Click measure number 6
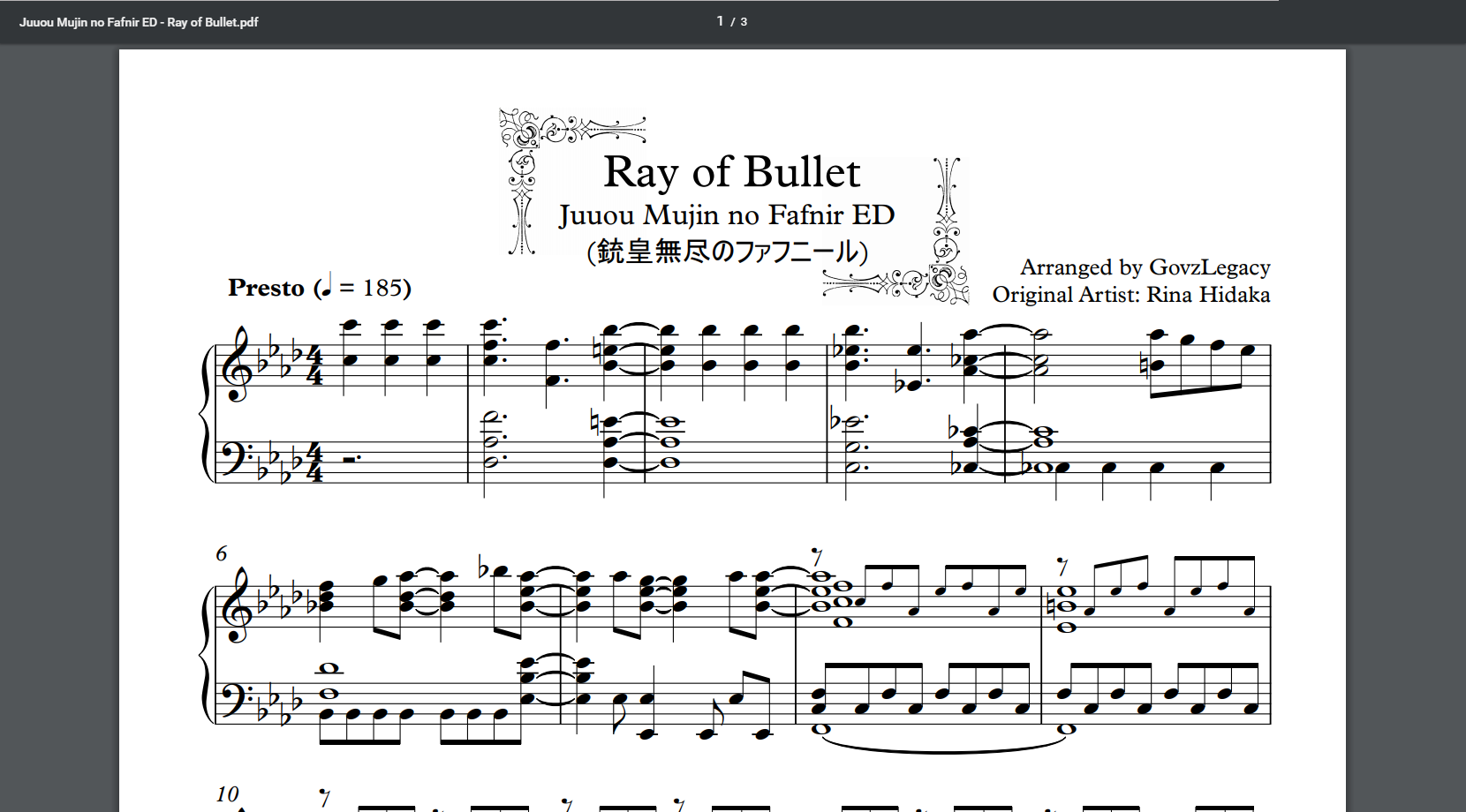Screen dimensions: 1466x812 coord(221,553)
